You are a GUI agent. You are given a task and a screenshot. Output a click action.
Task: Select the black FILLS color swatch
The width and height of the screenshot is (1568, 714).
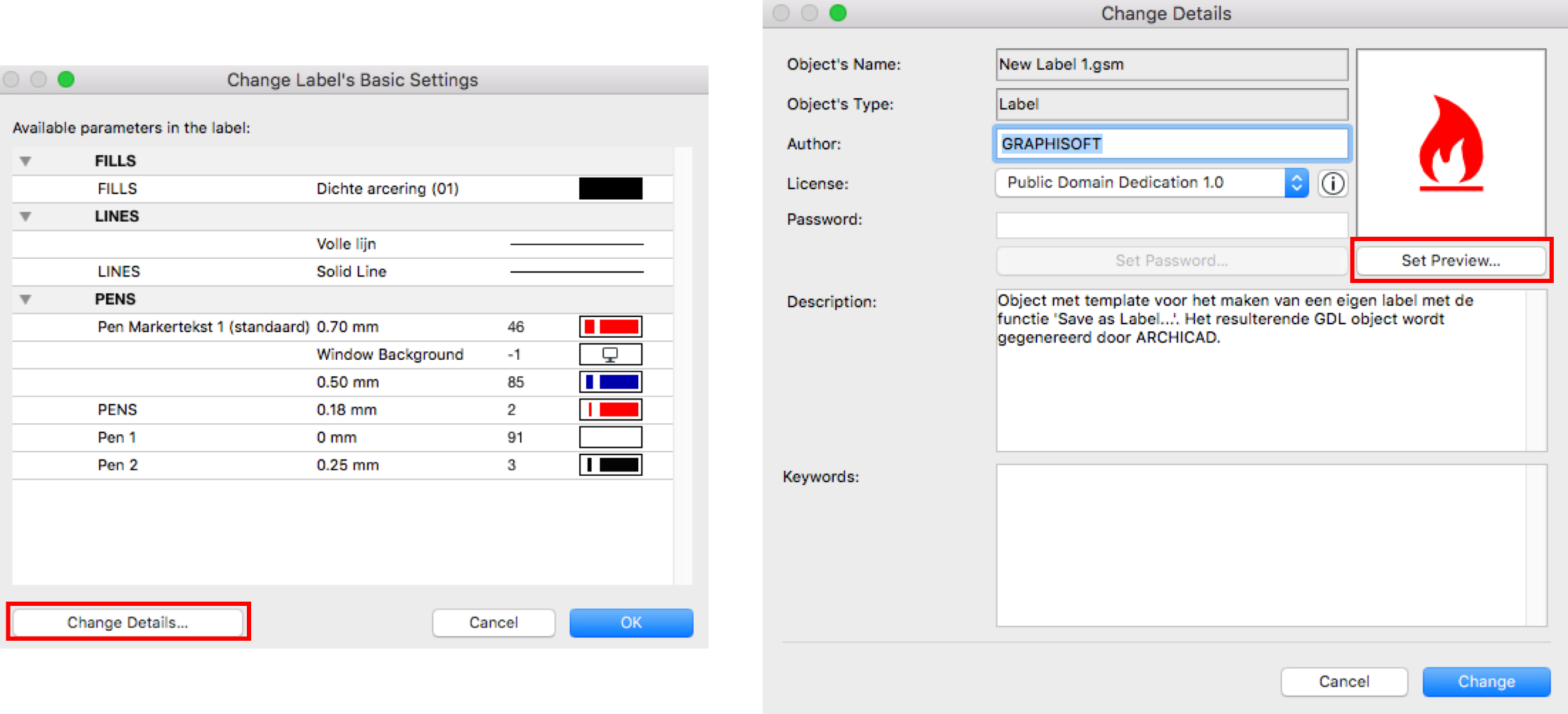pos(610,188)
